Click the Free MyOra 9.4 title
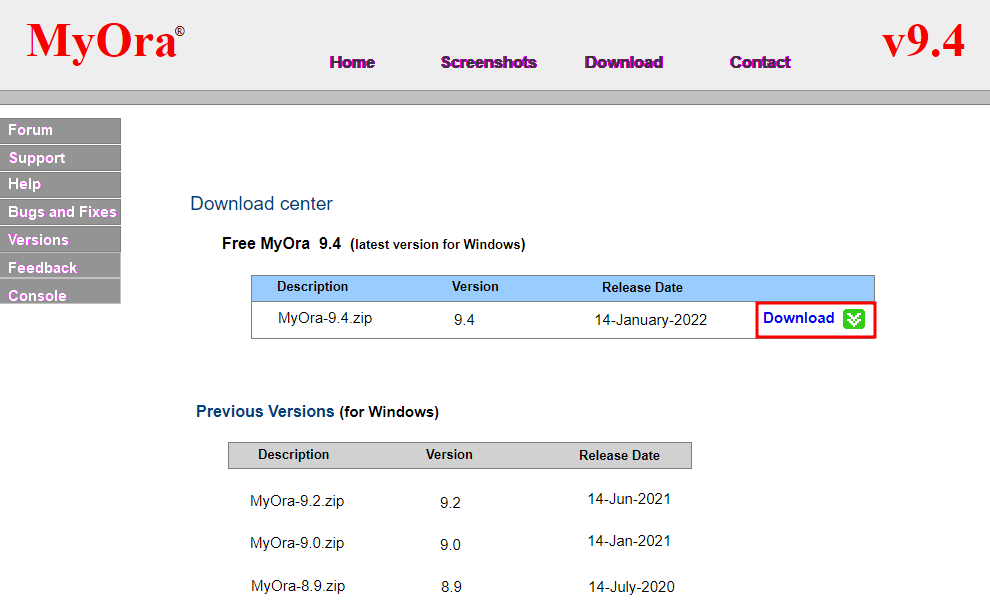 point(282,244)
